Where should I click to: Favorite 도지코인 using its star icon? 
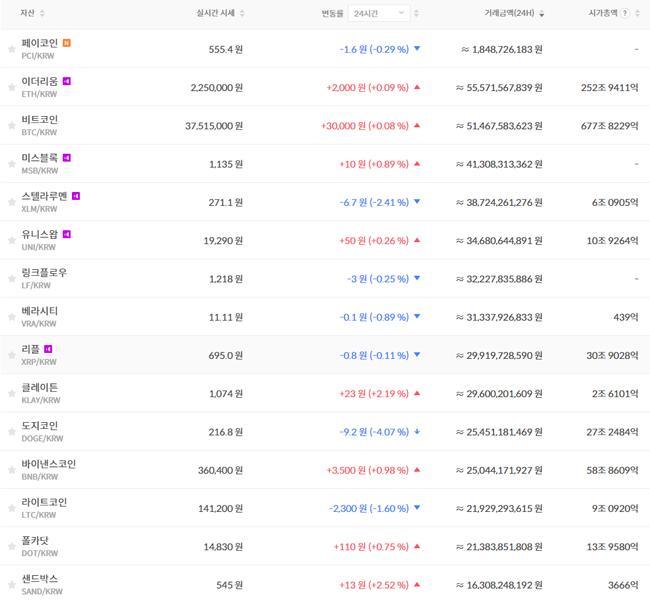click(12, 432)
